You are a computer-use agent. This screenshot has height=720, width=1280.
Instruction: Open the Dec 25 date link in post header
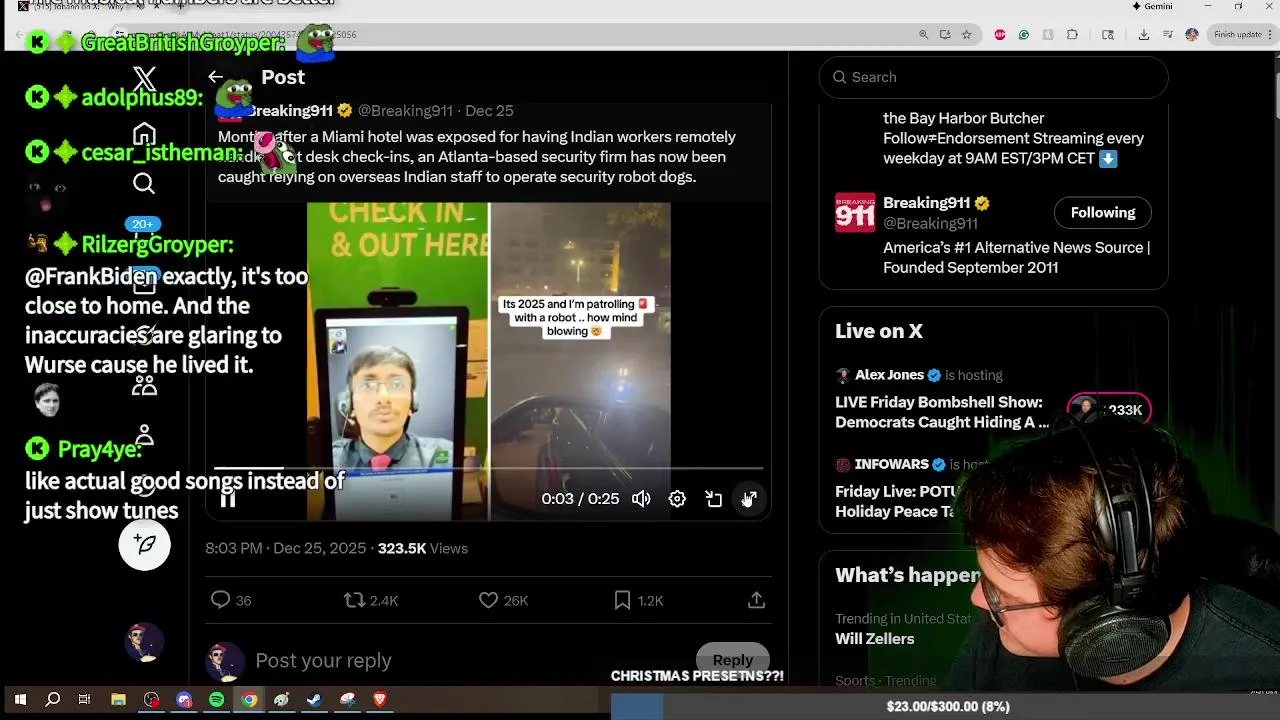click(x=489, y=111)
